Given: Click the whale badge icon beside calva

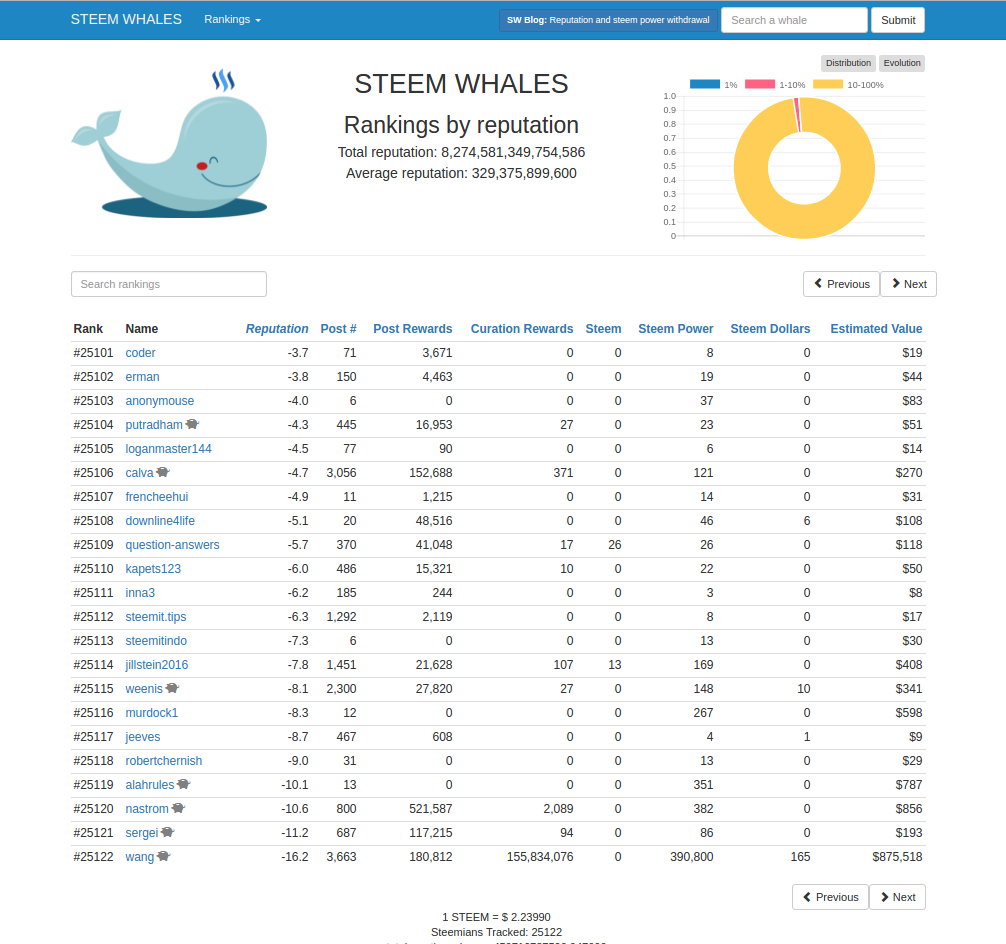Looking at the screenshot, I should [x=163, y=472].
